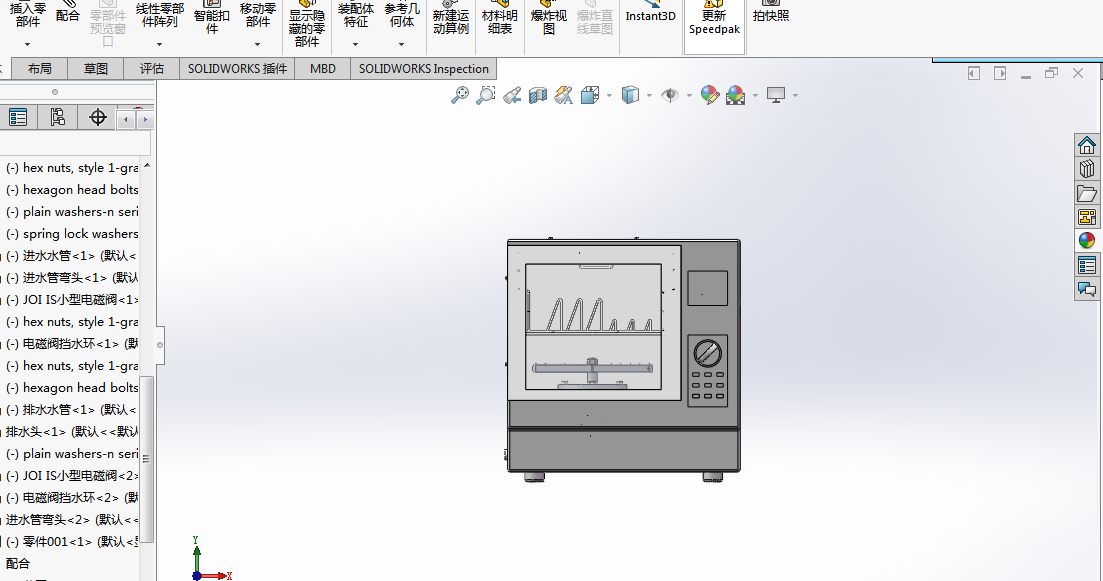Open Apply Scene dropdown arrow
Screen dimensions: 1103x581
[x=755, y=95]
